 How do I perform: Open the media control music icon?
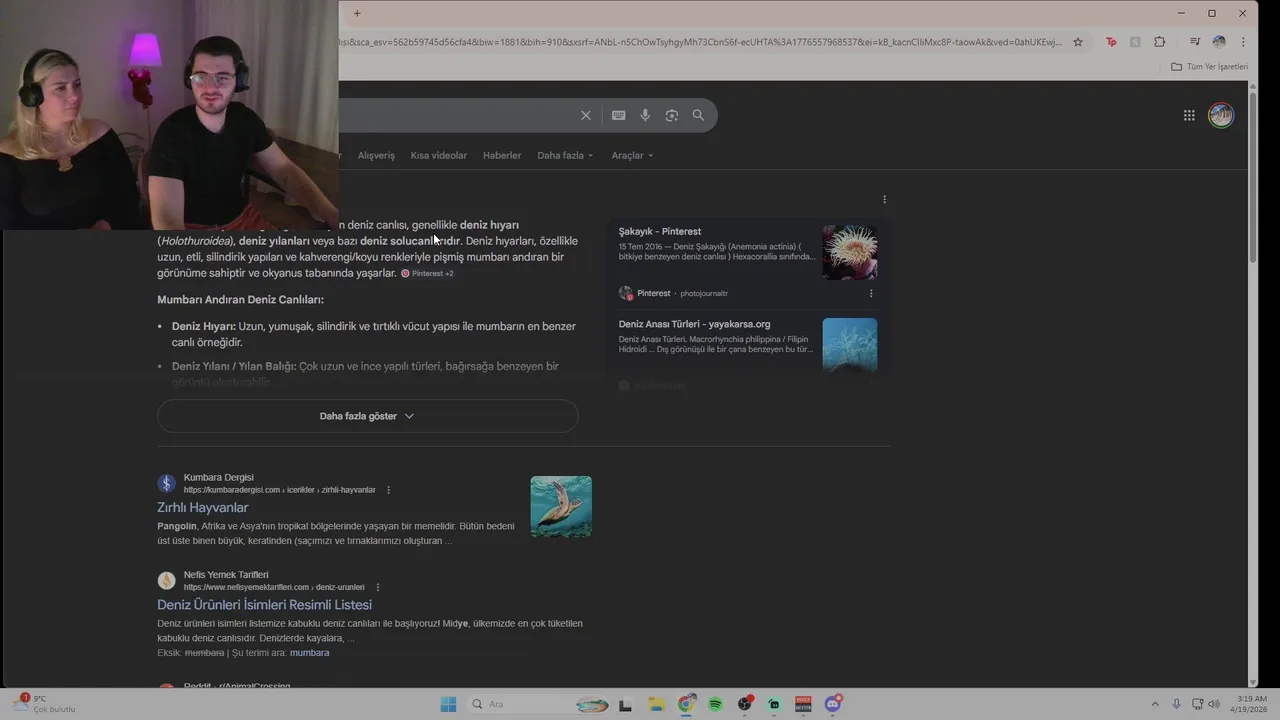(x=1195, y=42)
